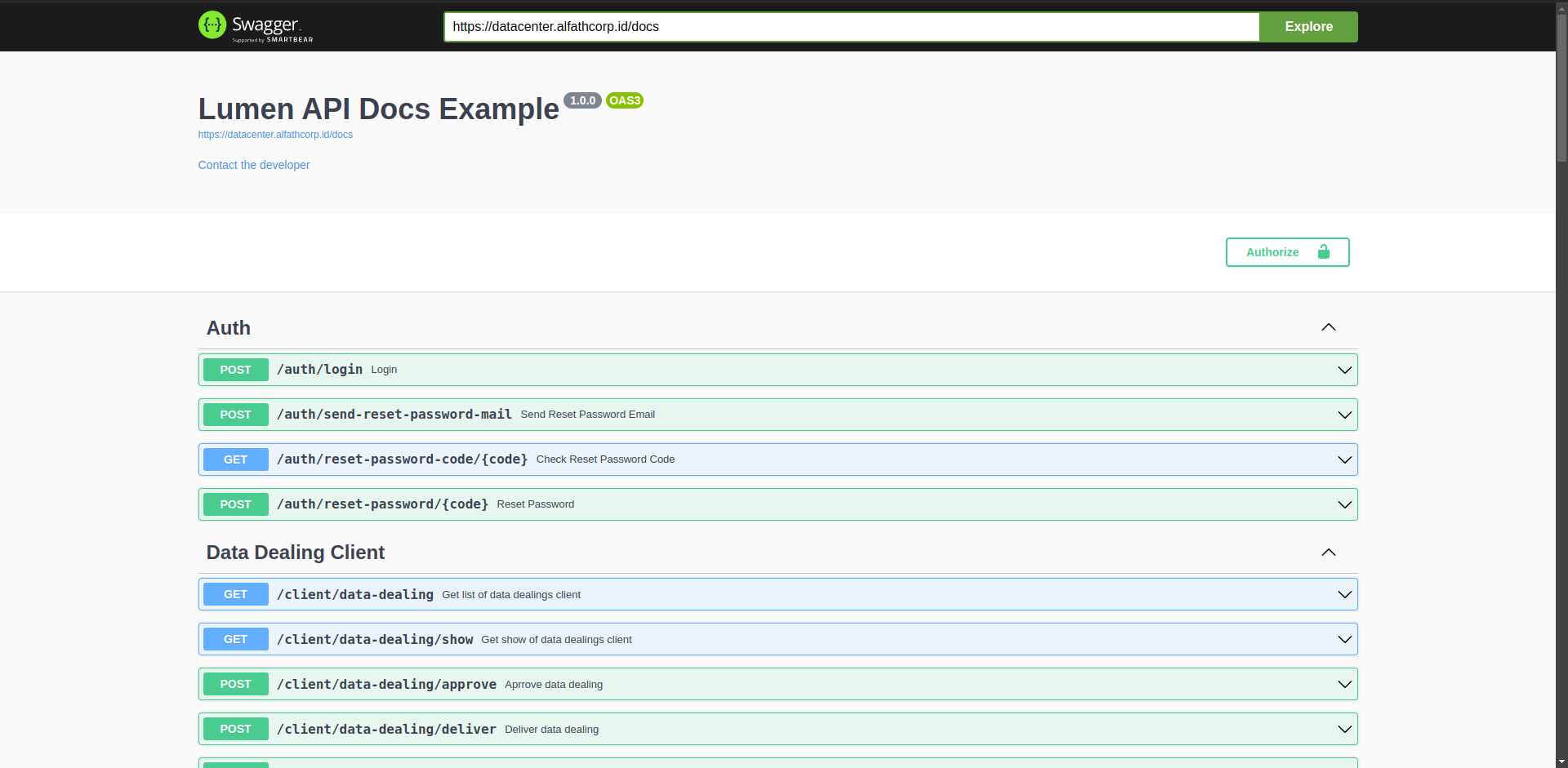Image resolution: width=1568 pixels, height=768 pixels.
Task: Click the /client/data-dealing/deliver path text
Action: [x=386, y=729]
